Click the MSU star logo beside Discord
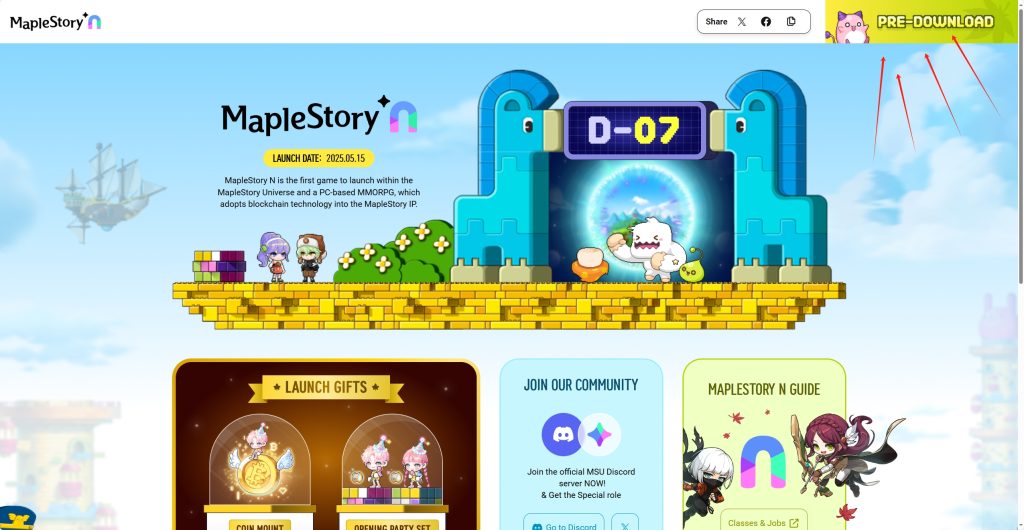Viewport: 1024px width, 530px height. (x=600, y=434)
